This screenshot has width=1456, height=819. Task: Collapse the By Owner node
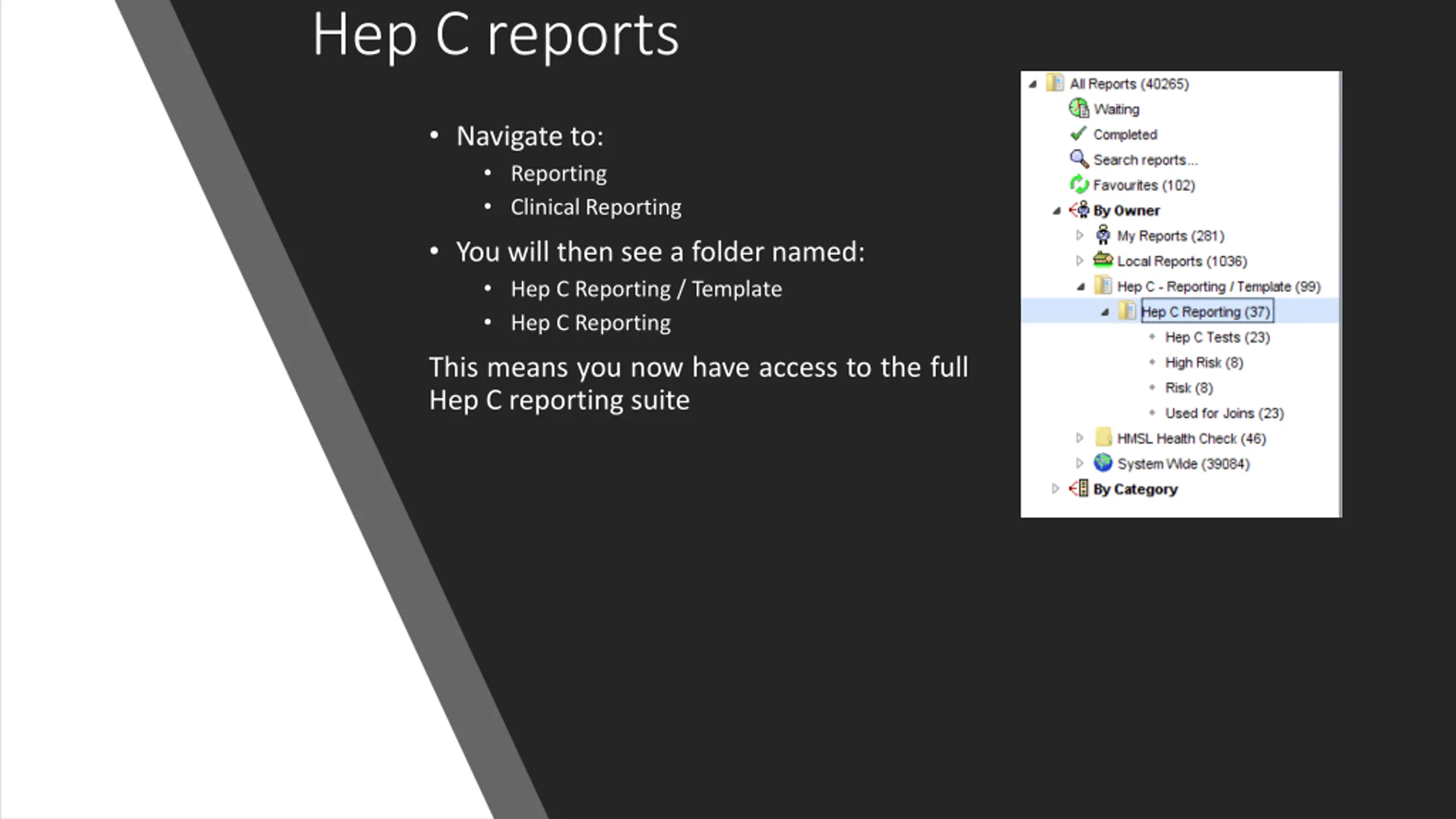point(1057,211)
